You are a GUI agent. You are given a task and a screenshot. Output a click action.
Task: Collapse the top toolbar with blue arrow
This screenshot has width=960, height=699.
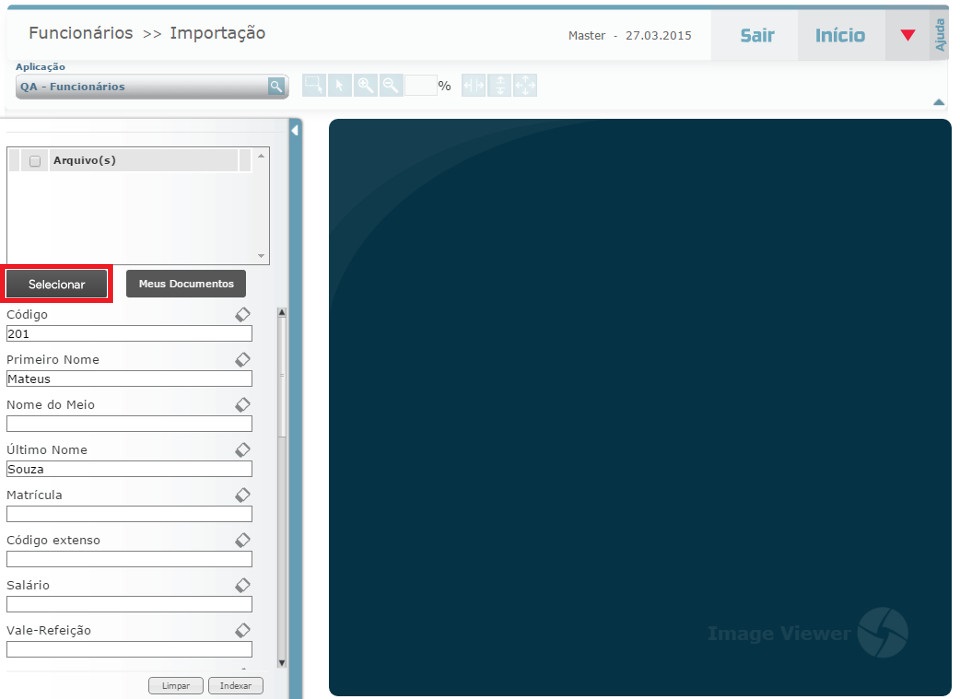pyautogui.click(x=938, y=102)
